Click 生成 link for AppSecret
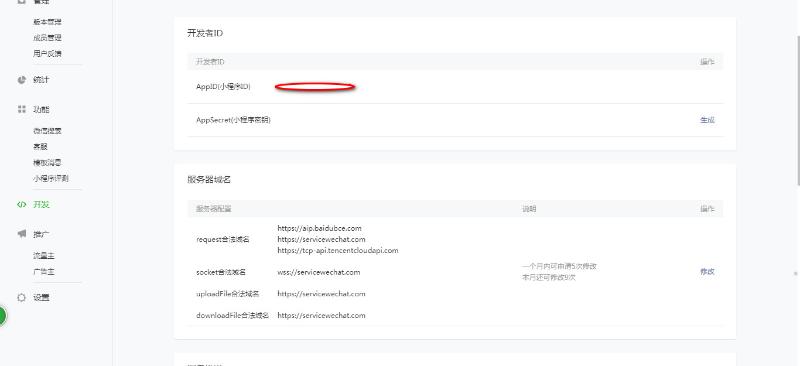Screen dimensions: 800x366 pyautogui.click(x=707, y=120)
